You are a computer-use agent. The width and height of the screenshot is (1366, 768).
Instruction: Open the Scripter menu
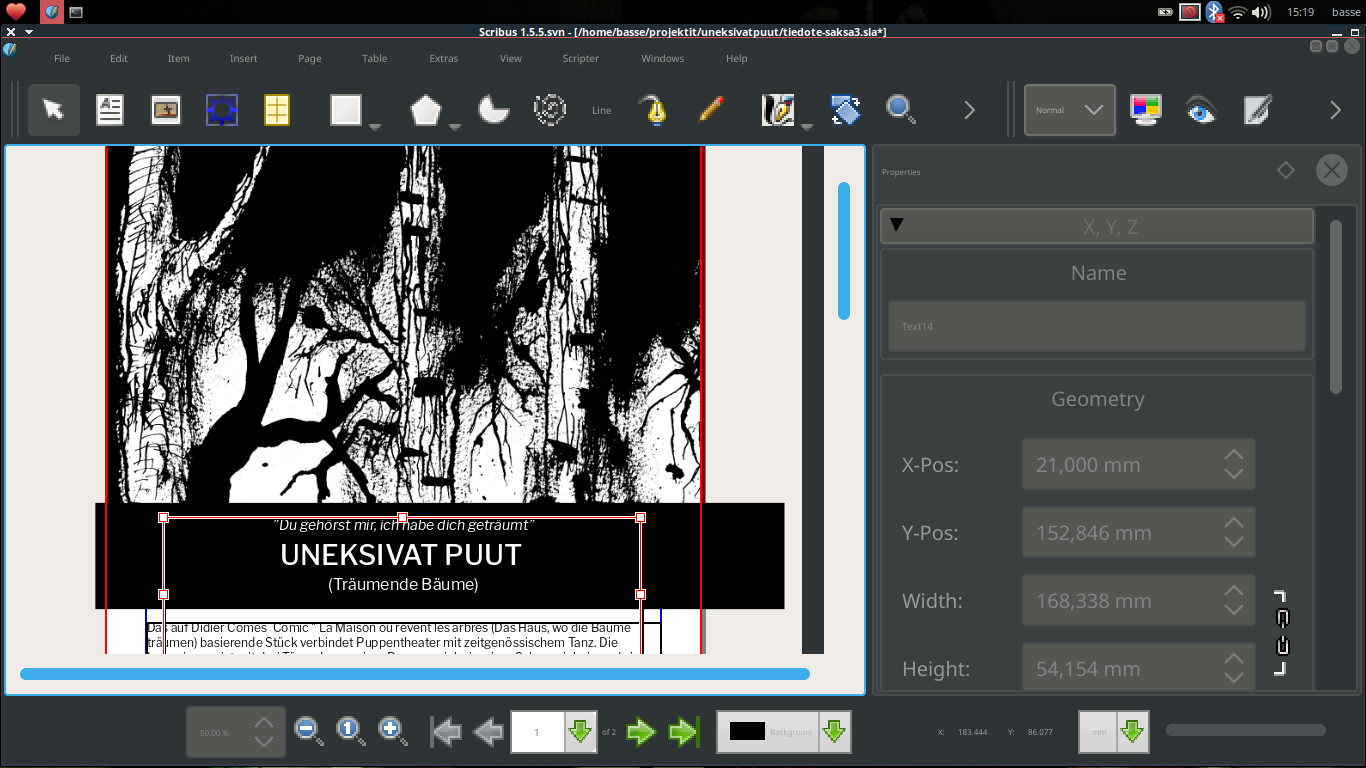coord(580,58)
